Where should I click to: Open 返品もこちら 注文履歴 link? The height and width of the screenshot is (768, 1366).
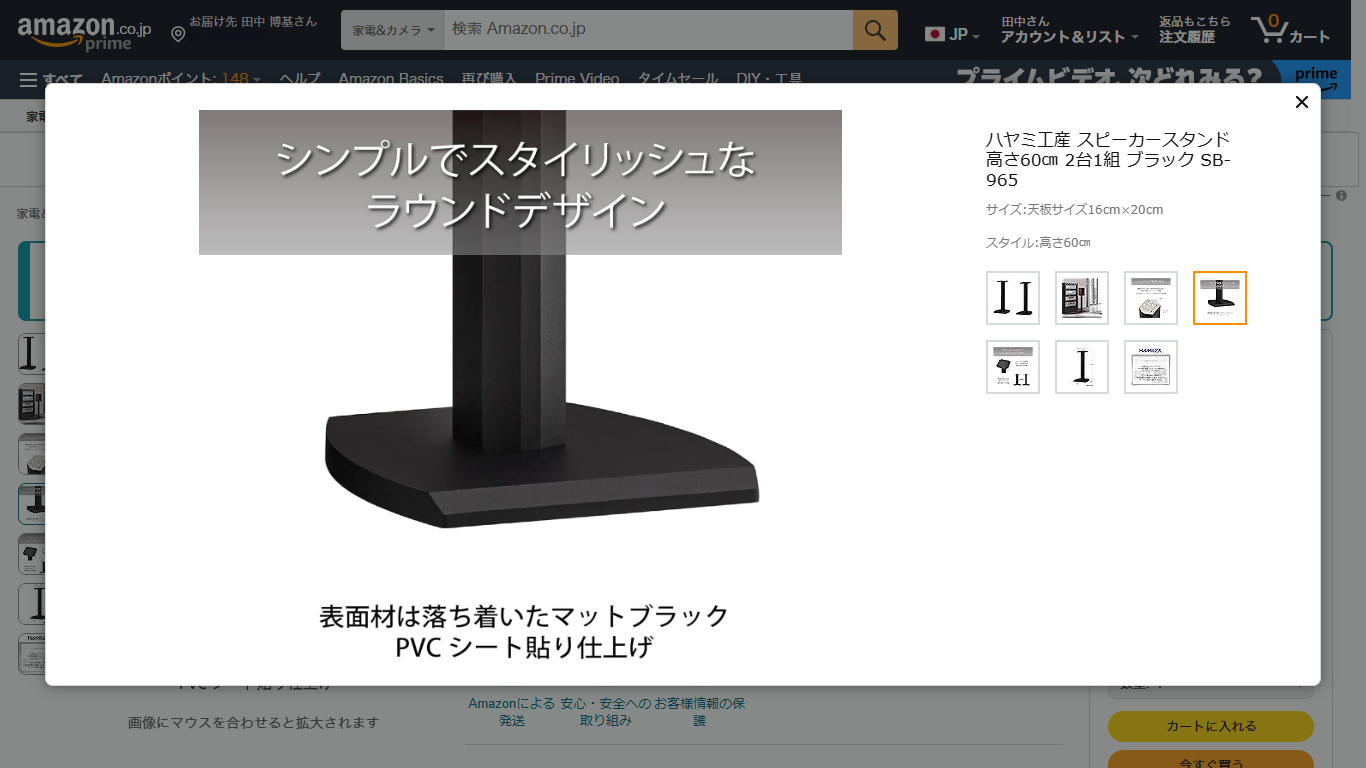pyautogui.click(x=1194, y=30)
